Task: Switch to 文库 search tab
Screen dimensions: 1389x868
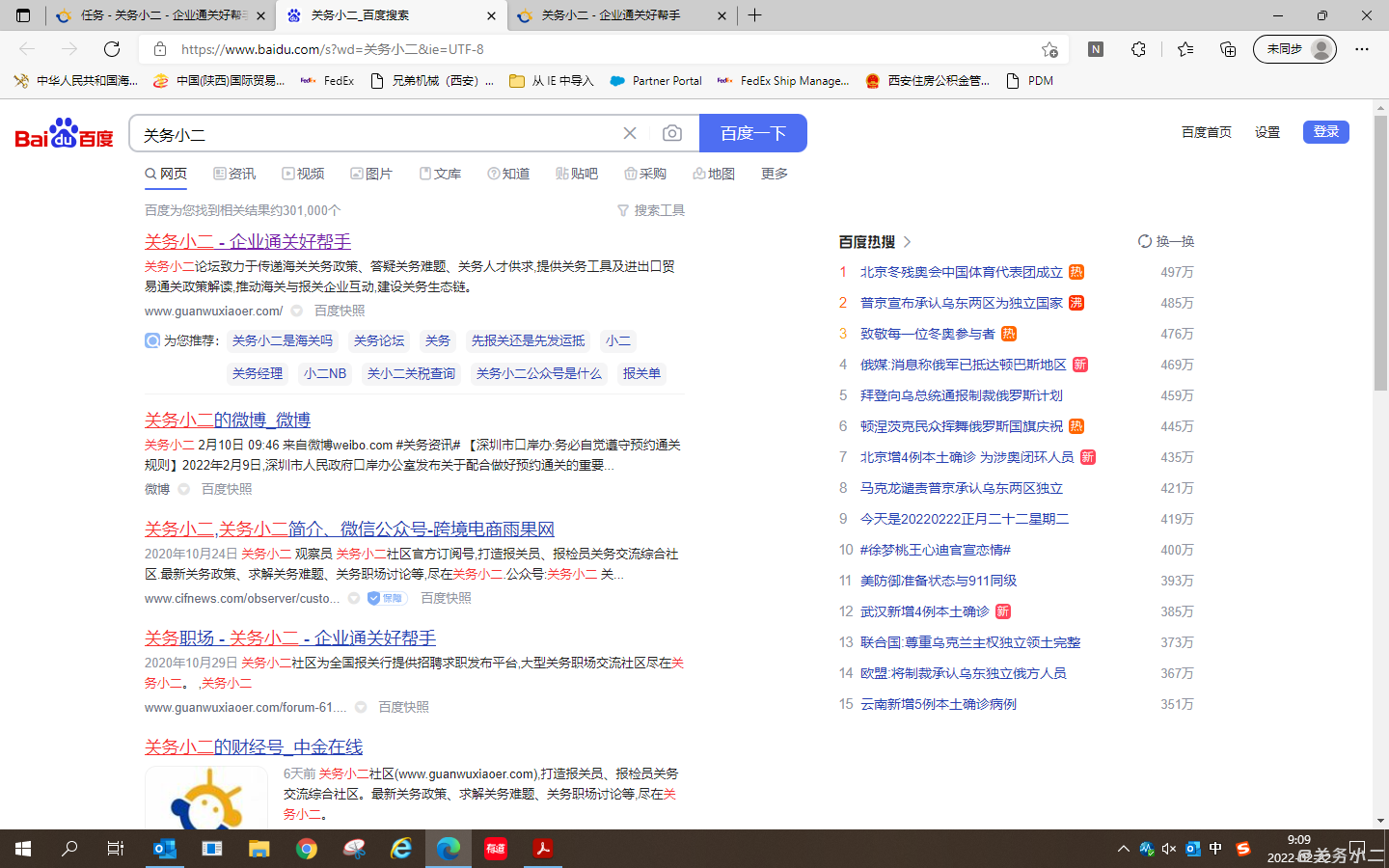Action: (440, 174)
